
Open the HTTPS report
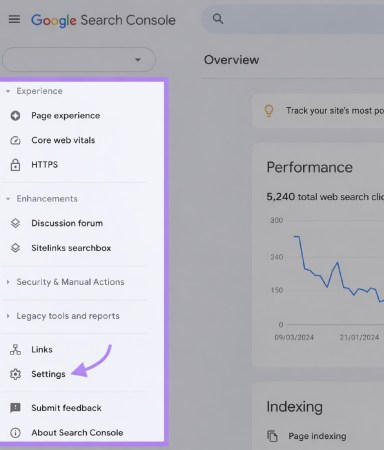coord(44,165)
